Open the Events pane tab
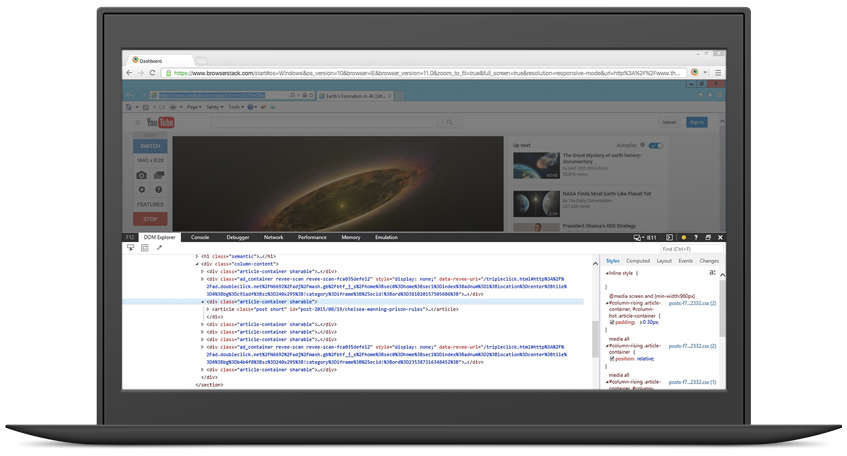Viewport: 847px width, 456px height. point(685,261)
